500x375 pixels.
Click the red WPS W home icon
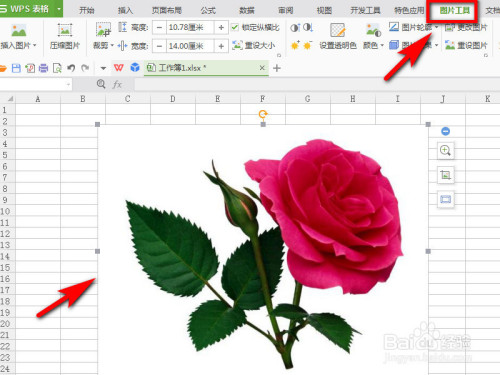point(119,68)
